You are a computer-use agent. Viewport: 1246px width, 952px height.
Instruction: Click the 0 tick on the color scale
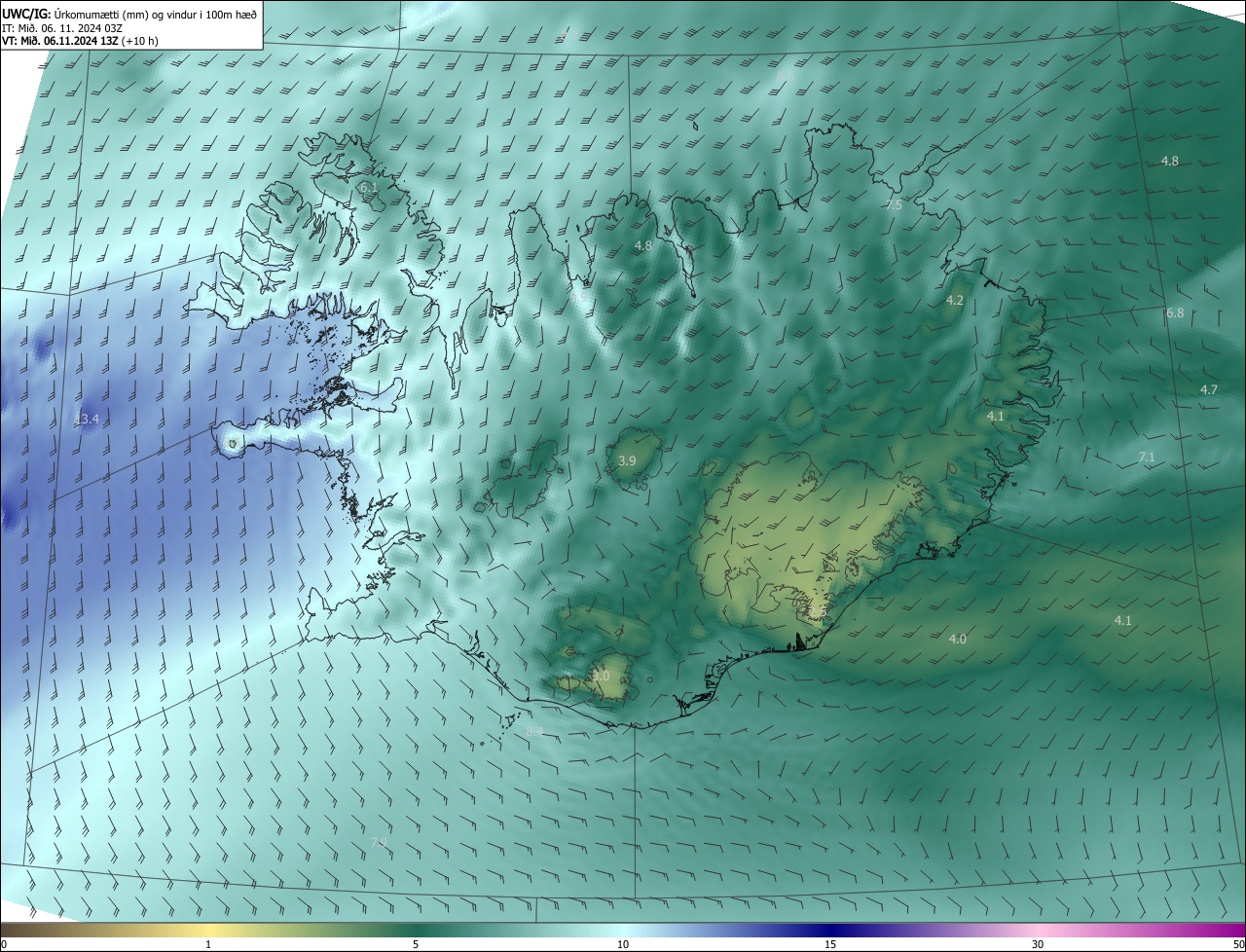click(x=3, y=944)
